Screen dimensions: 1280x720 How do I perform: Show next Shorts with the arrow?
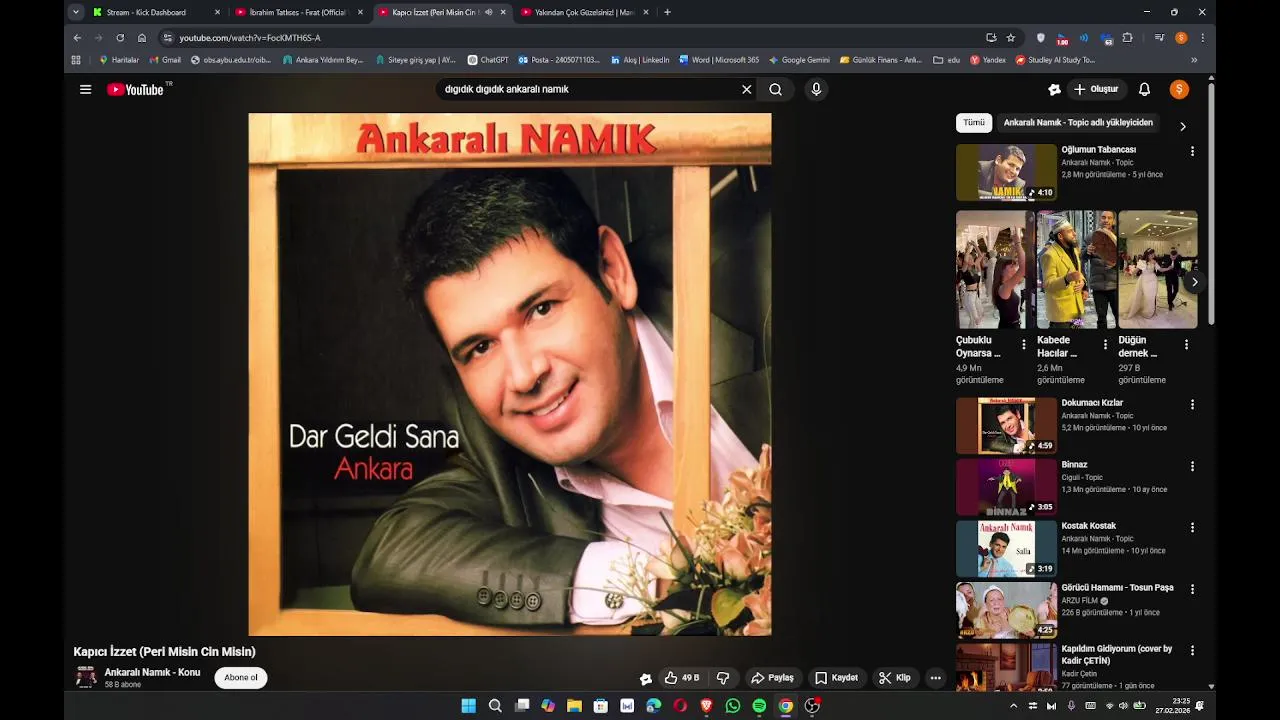click(x=1194, y=282)
